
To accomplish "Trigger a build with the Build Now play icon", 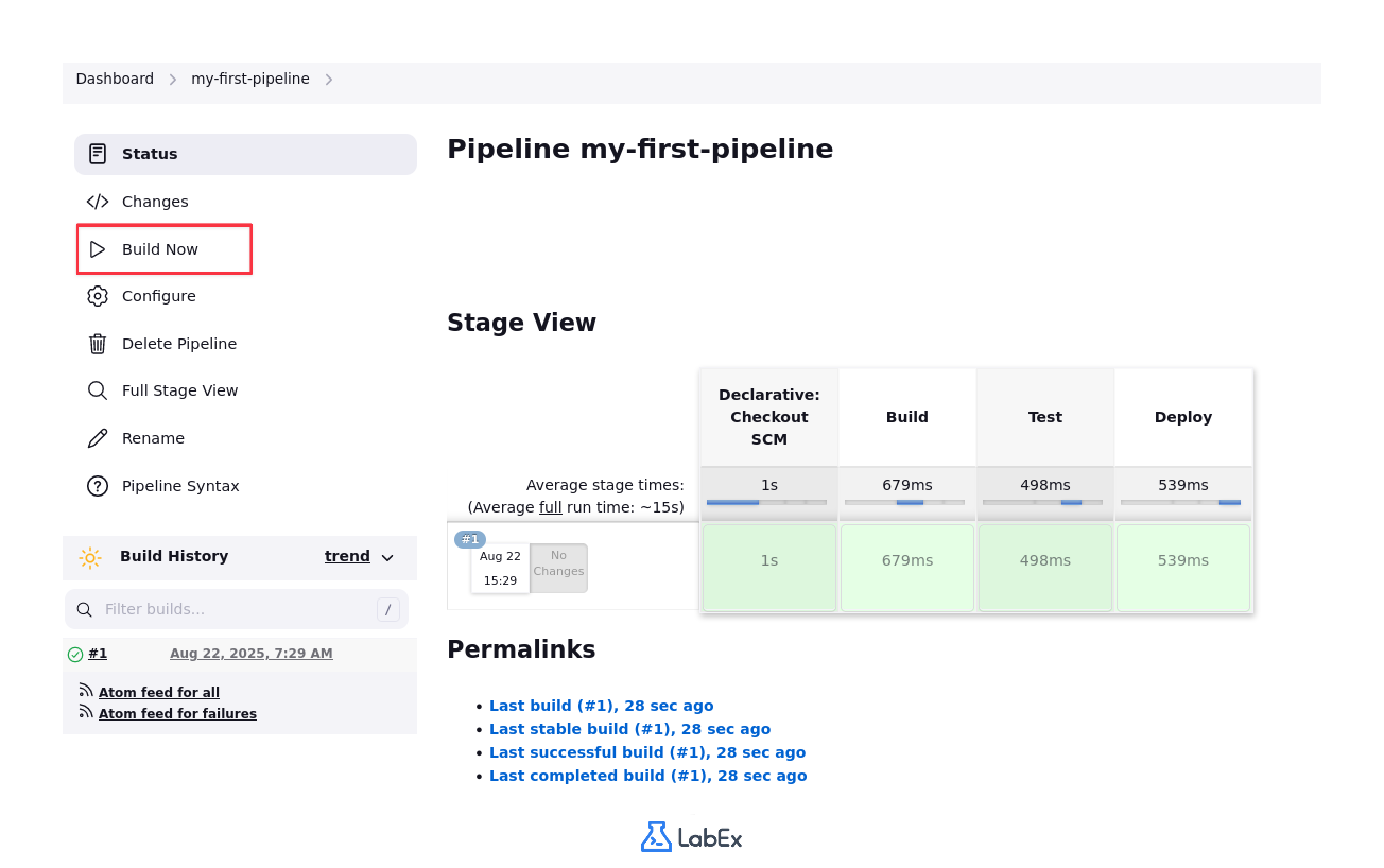I will point(97,250).
